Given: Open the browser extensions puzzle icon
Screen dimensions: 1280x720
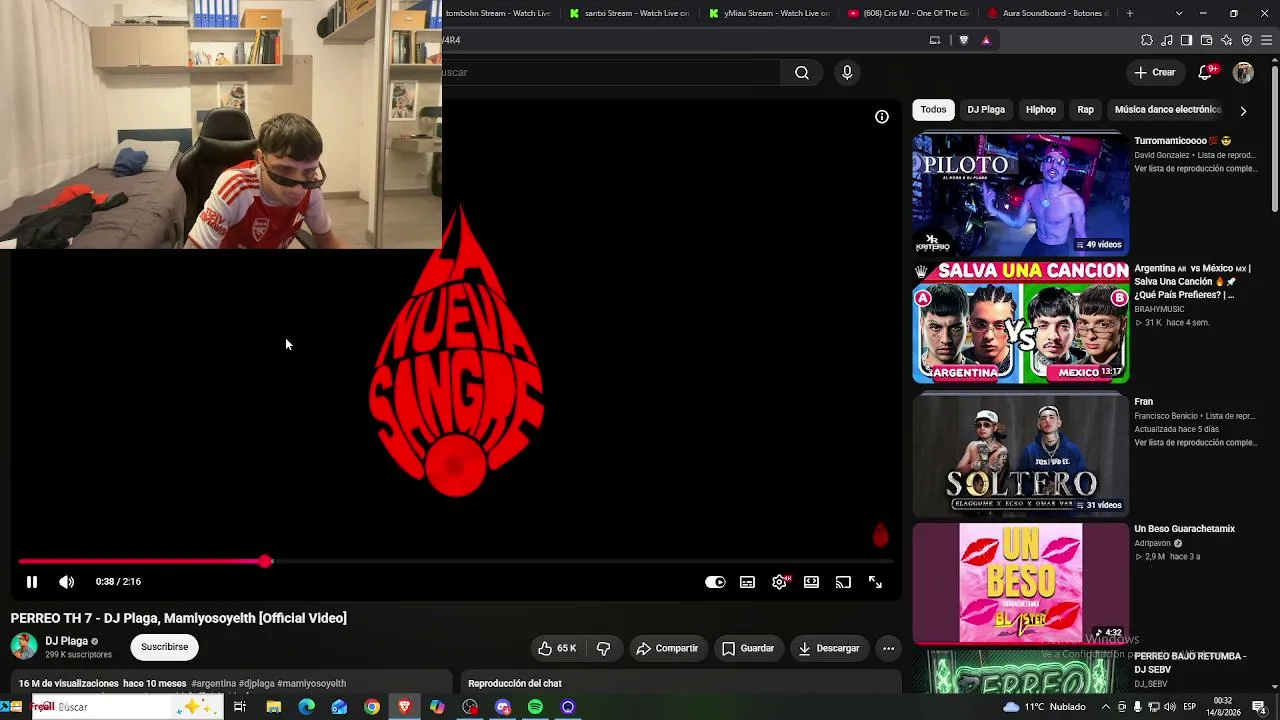Looking at the screenshot, I should pyautogui.click(x=1147, y=40).
